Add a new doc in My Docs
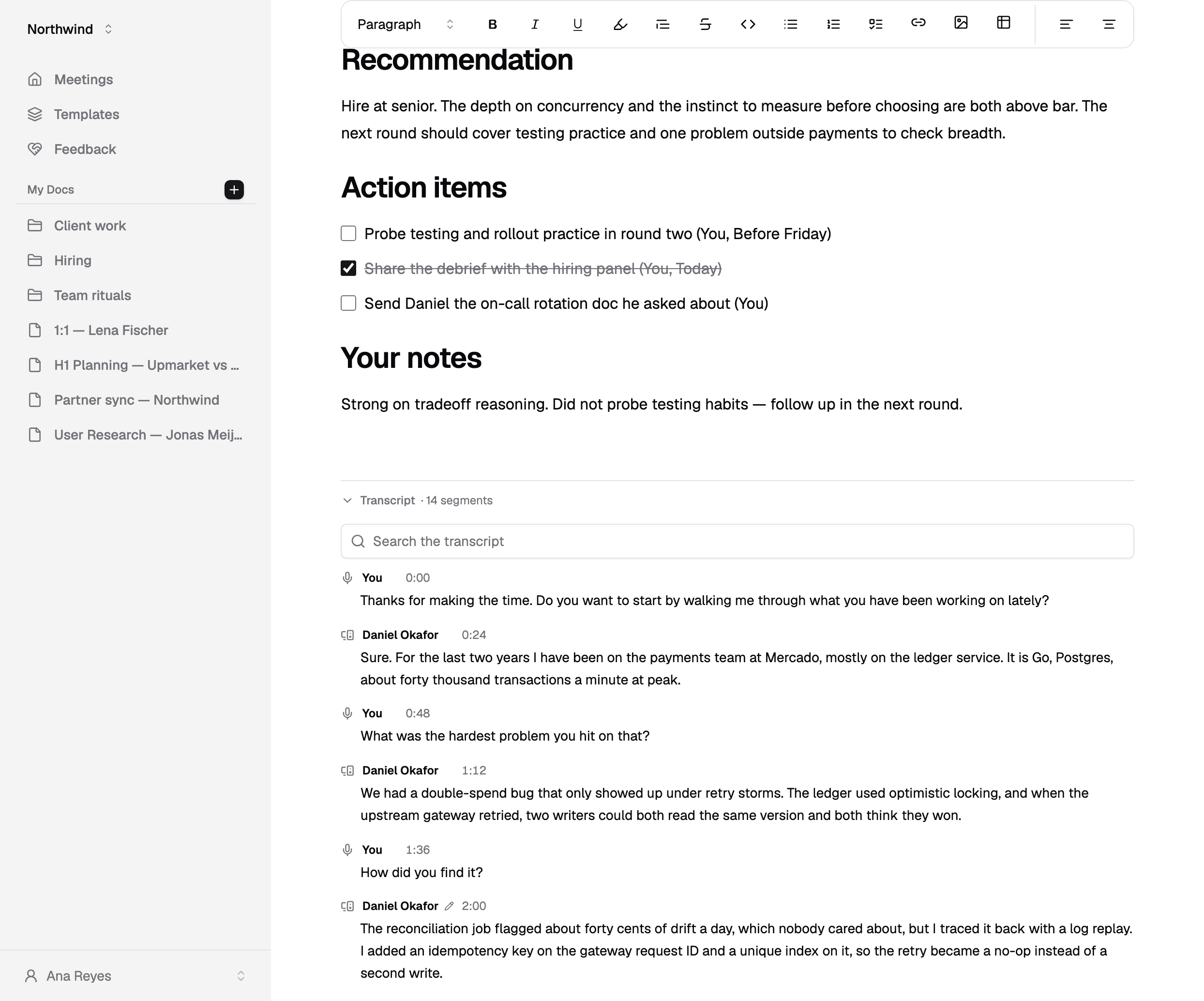1204x1001 pixels. [x=234, y=189]
